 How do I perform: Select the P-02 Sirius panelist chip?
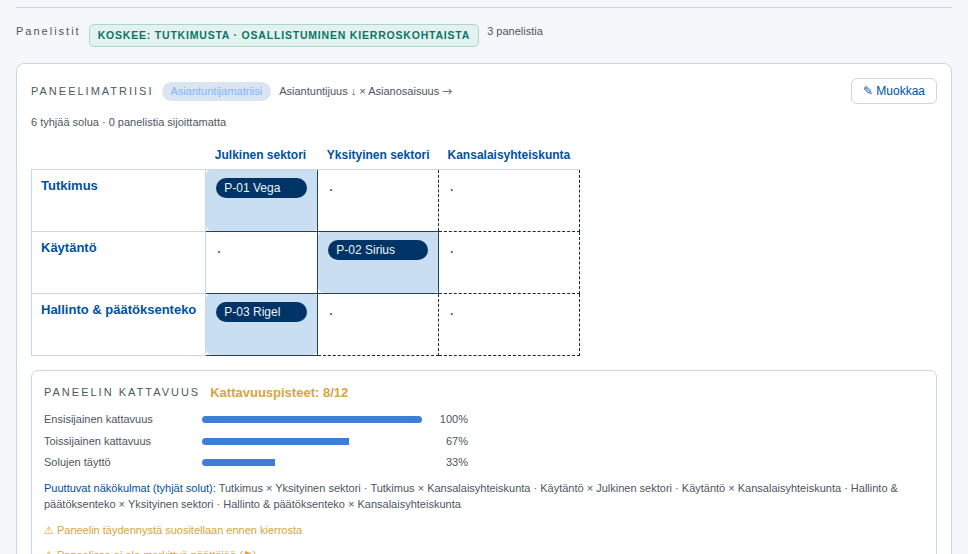(x=378, y=250)
